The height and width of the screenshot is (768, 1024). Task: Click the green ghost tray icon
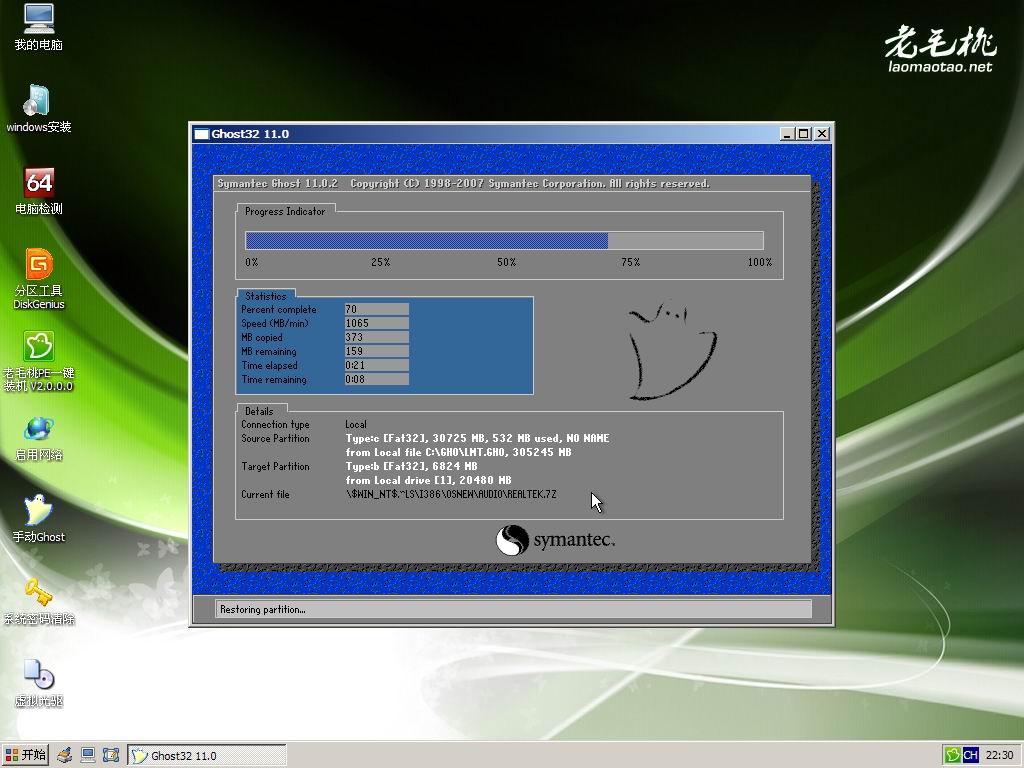pyautogui.click(x=953, y=755)
